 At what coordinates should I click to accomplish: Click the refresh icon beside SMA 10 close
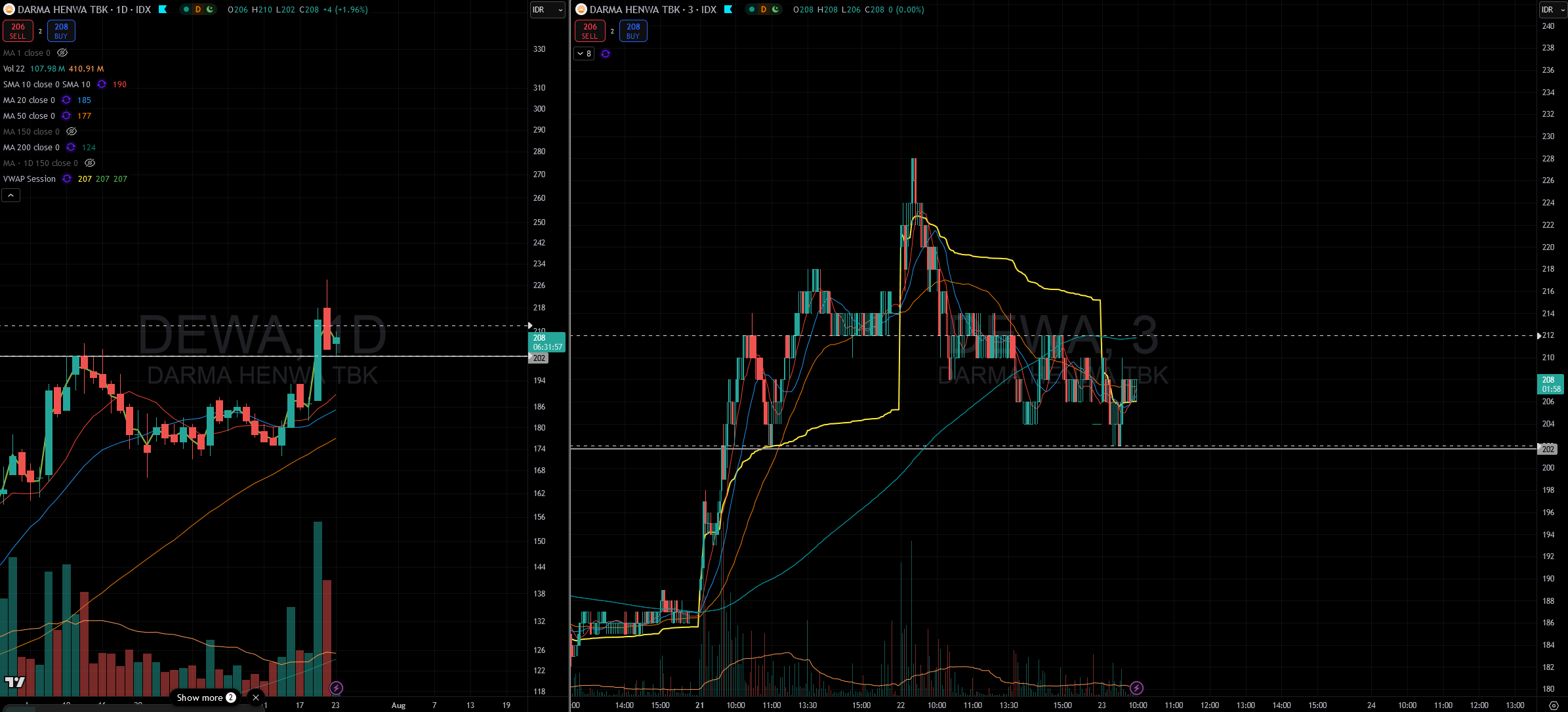(102, 84)
